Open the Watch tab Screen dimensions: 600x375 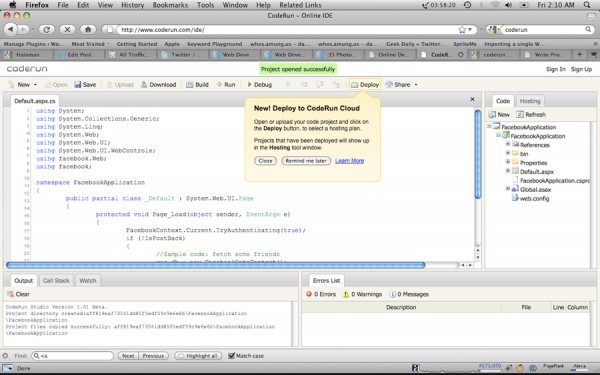[88, 280]
